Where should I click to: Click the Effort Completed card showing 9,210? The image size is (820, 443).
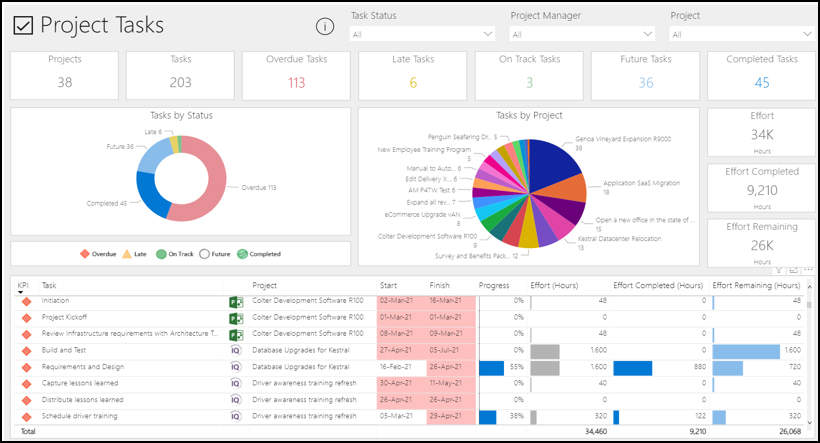pyautogui.click(x=761, y=188)
